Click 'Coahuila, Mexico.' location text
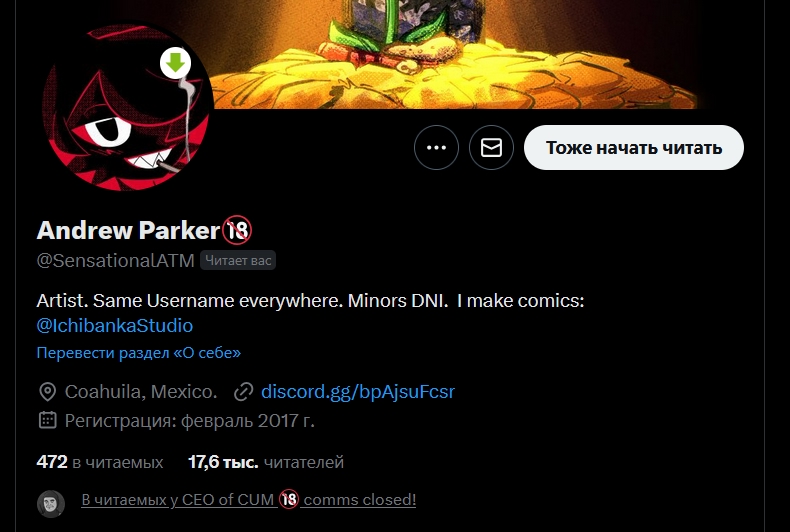 141,391
